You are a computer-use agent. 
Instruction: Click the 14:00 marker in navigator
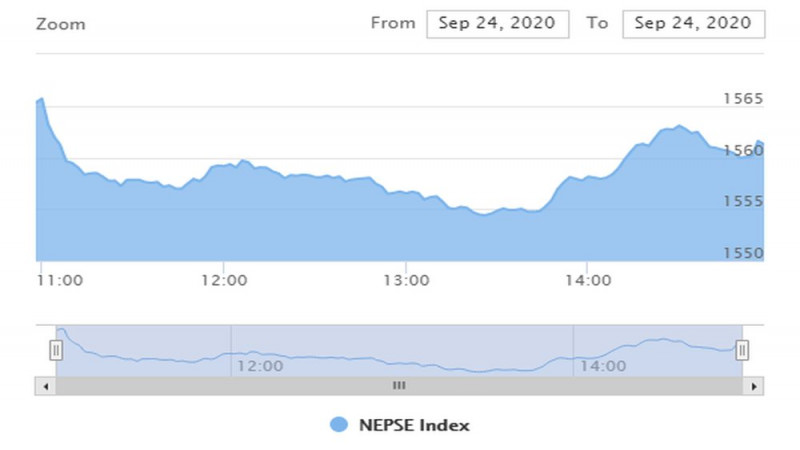pos(603,366)
